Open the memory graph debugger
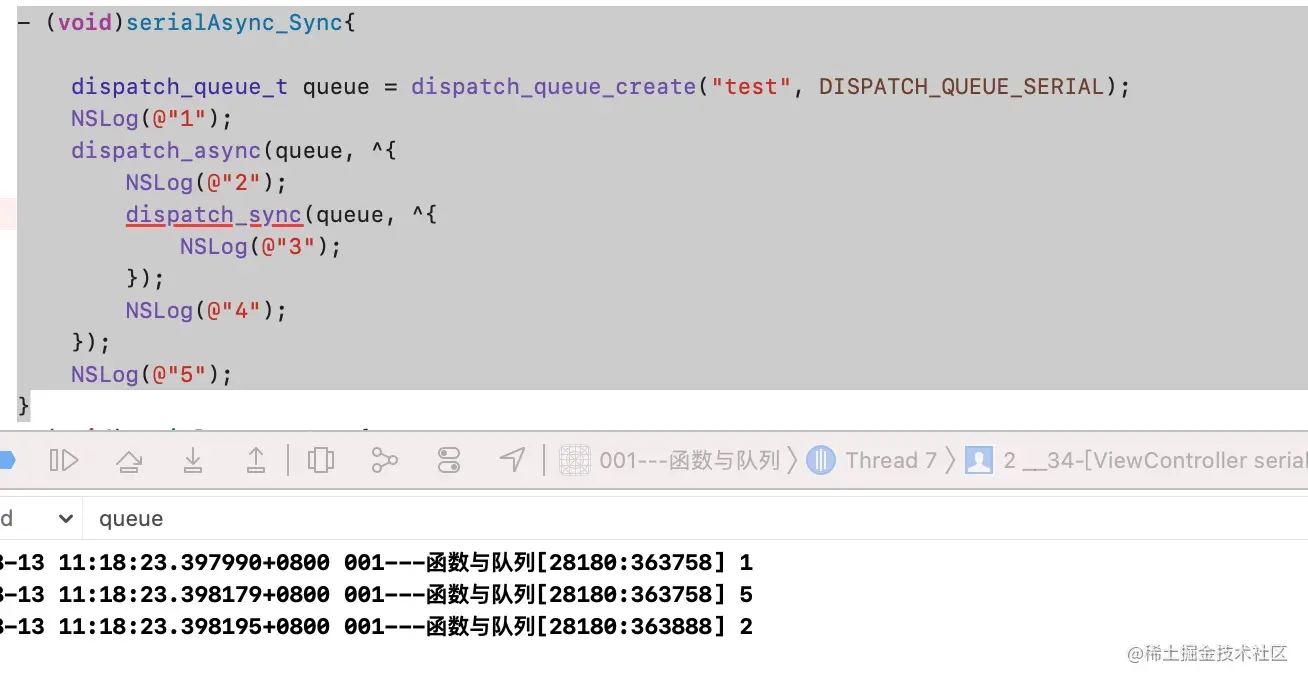Image resolution: width=1308 pixels, height=684 pixels. coord(385,459)
